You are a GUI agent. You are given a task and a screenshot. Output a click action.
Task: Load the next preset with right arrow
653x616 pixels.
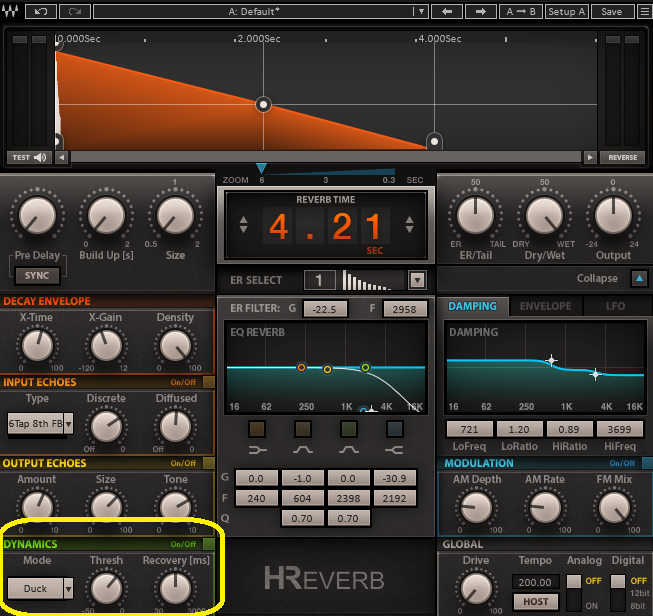[x=481, y=12]
